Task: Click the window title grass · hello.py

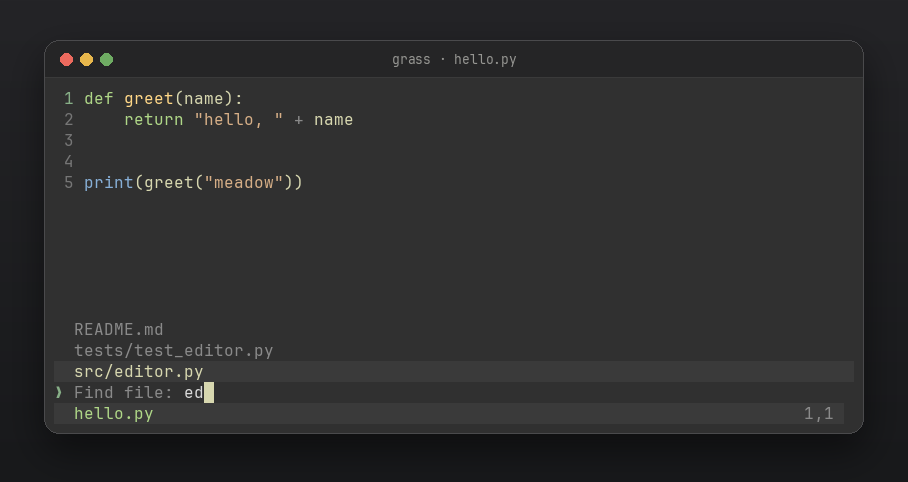Action: pos(454,60)
